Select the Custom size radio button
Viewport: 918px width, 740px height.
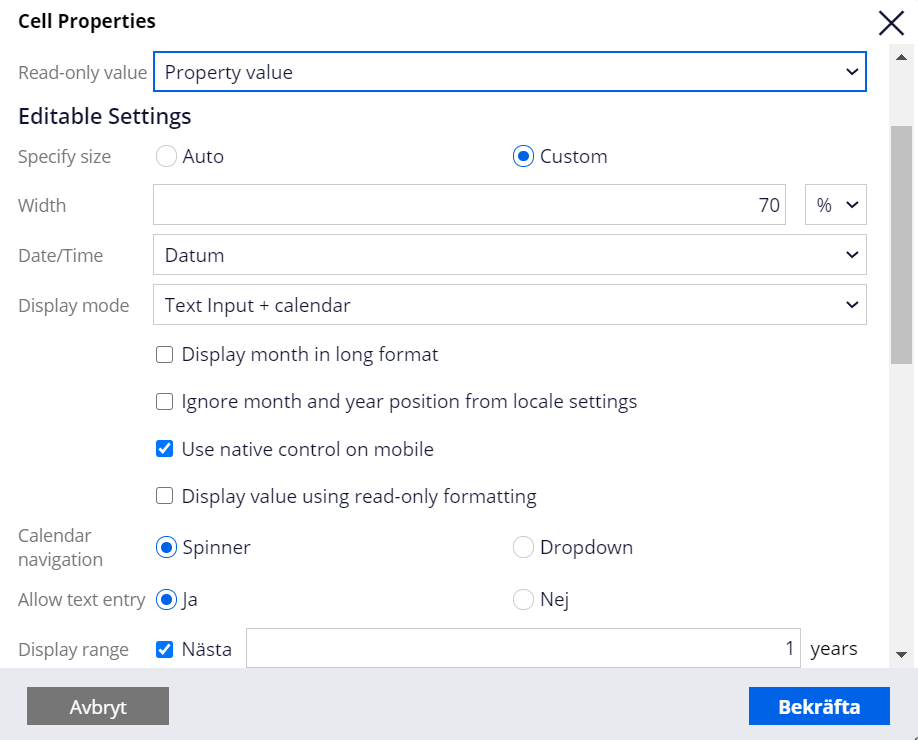(x=523, y=156)
